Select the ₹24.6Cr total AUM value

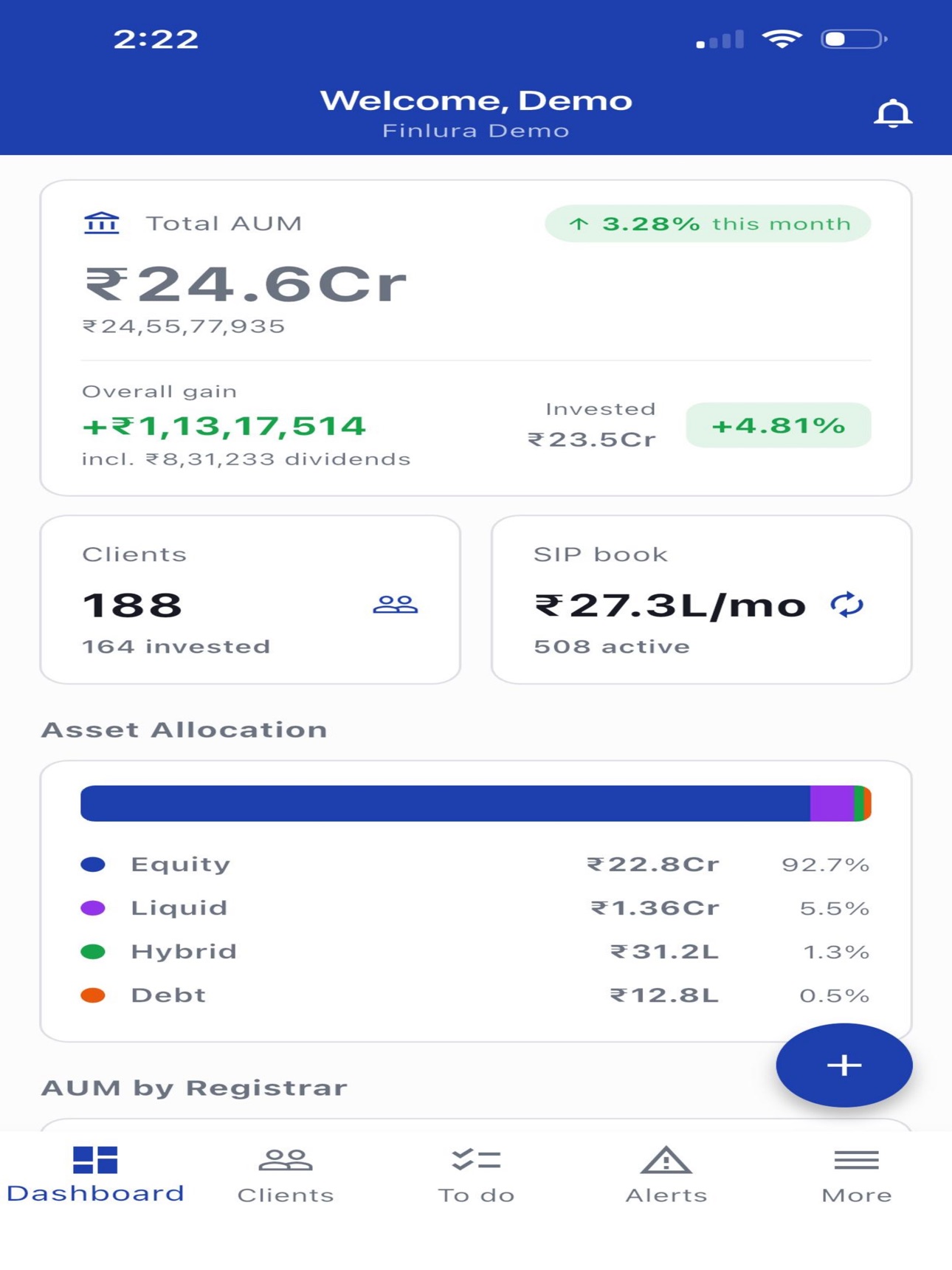point(246,284)
